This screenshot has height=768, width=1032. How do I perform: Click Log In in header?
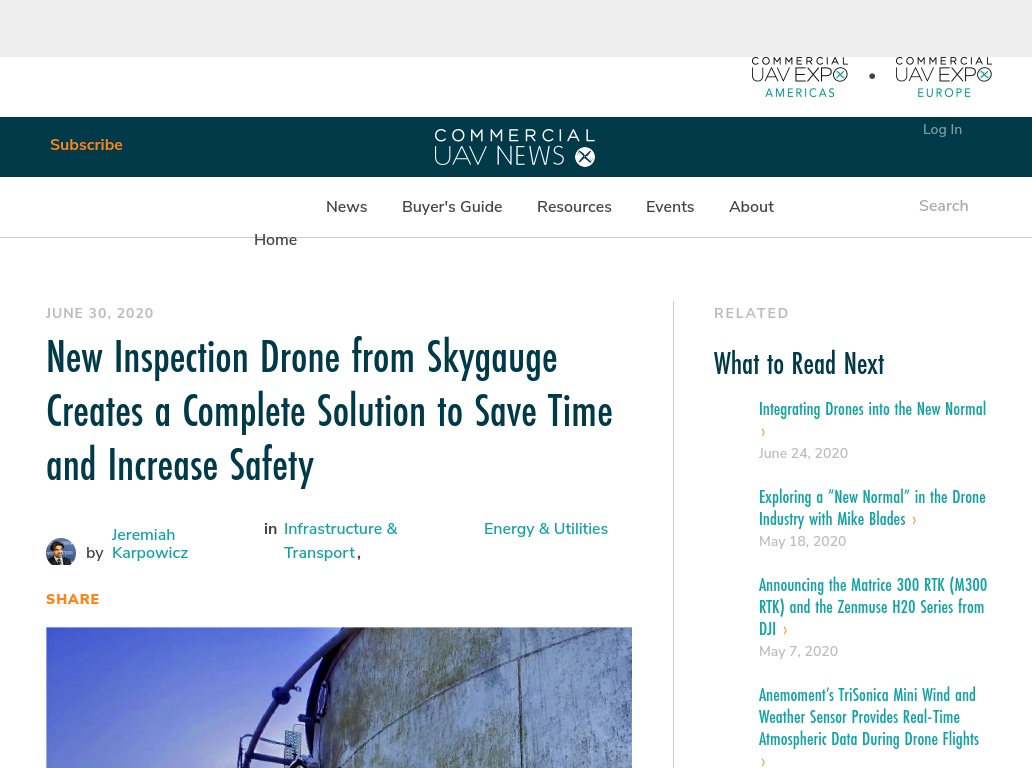click(942, 130)
